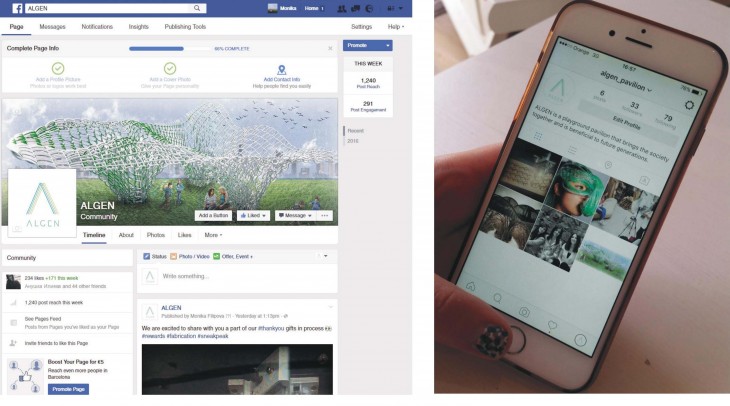This screenshot has width=730, height=406.
Task: Click the Add Contact Info pin icon
Action: pos(282,70)
